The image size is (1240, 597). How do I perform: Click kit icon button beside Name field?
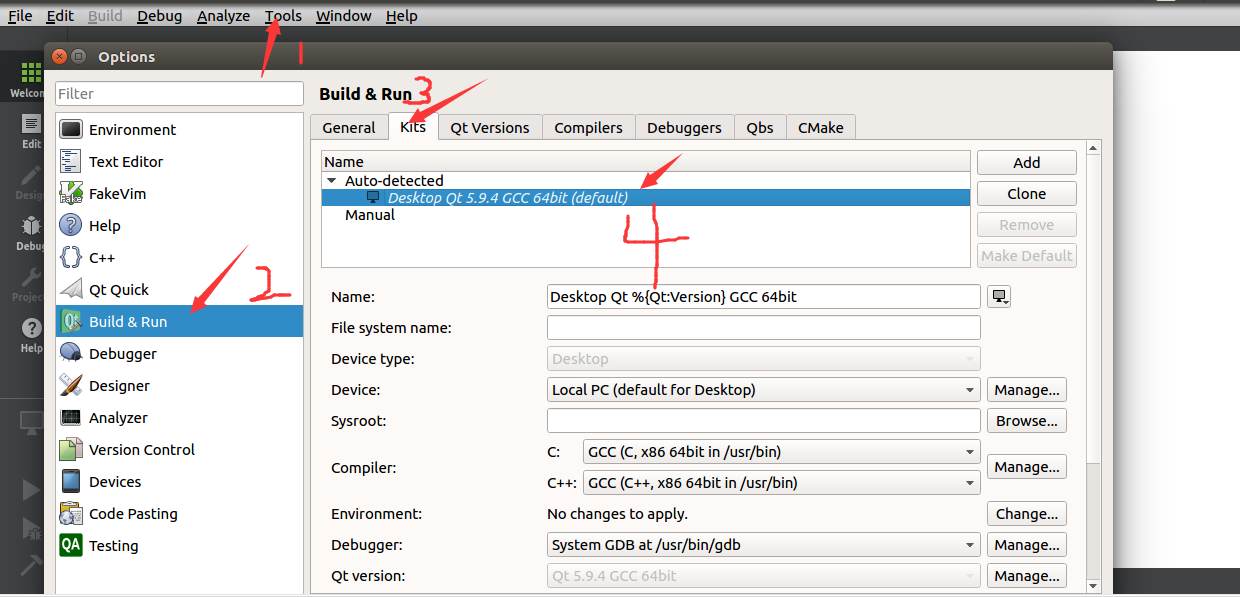click(999, 297)
